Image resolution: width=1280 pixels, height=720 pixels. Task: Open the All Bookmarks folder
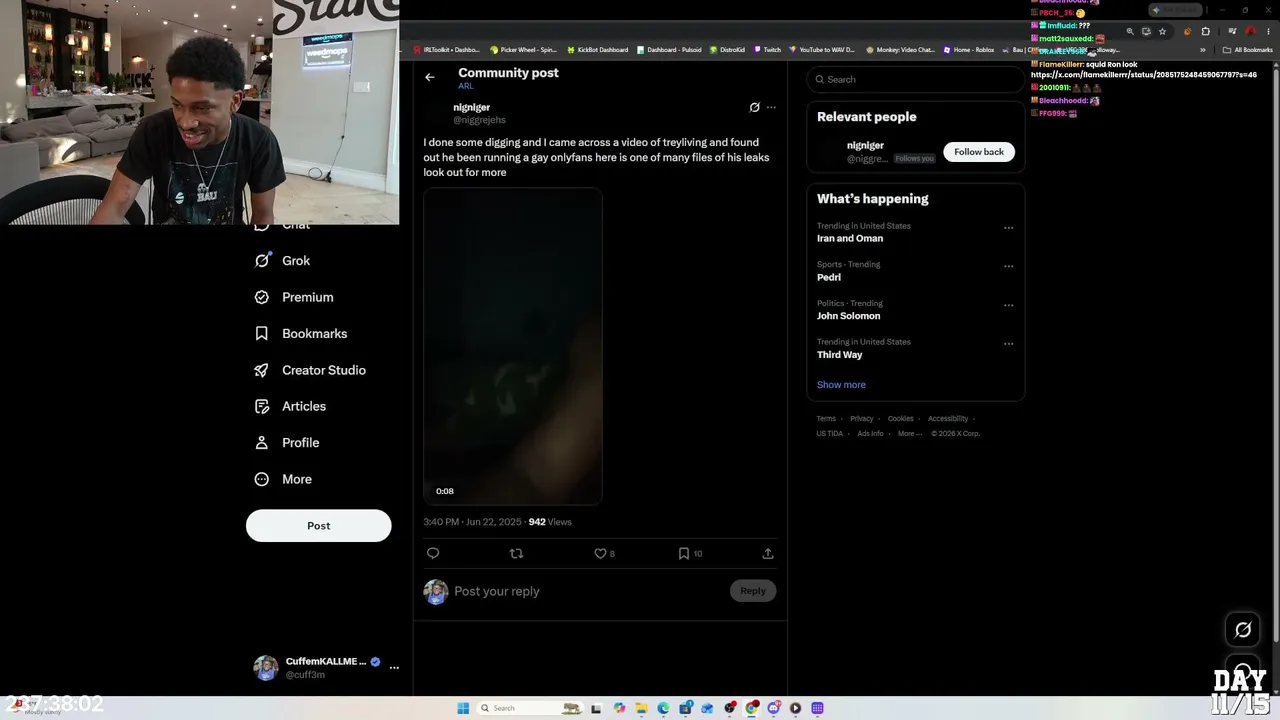coord(1247,50)
